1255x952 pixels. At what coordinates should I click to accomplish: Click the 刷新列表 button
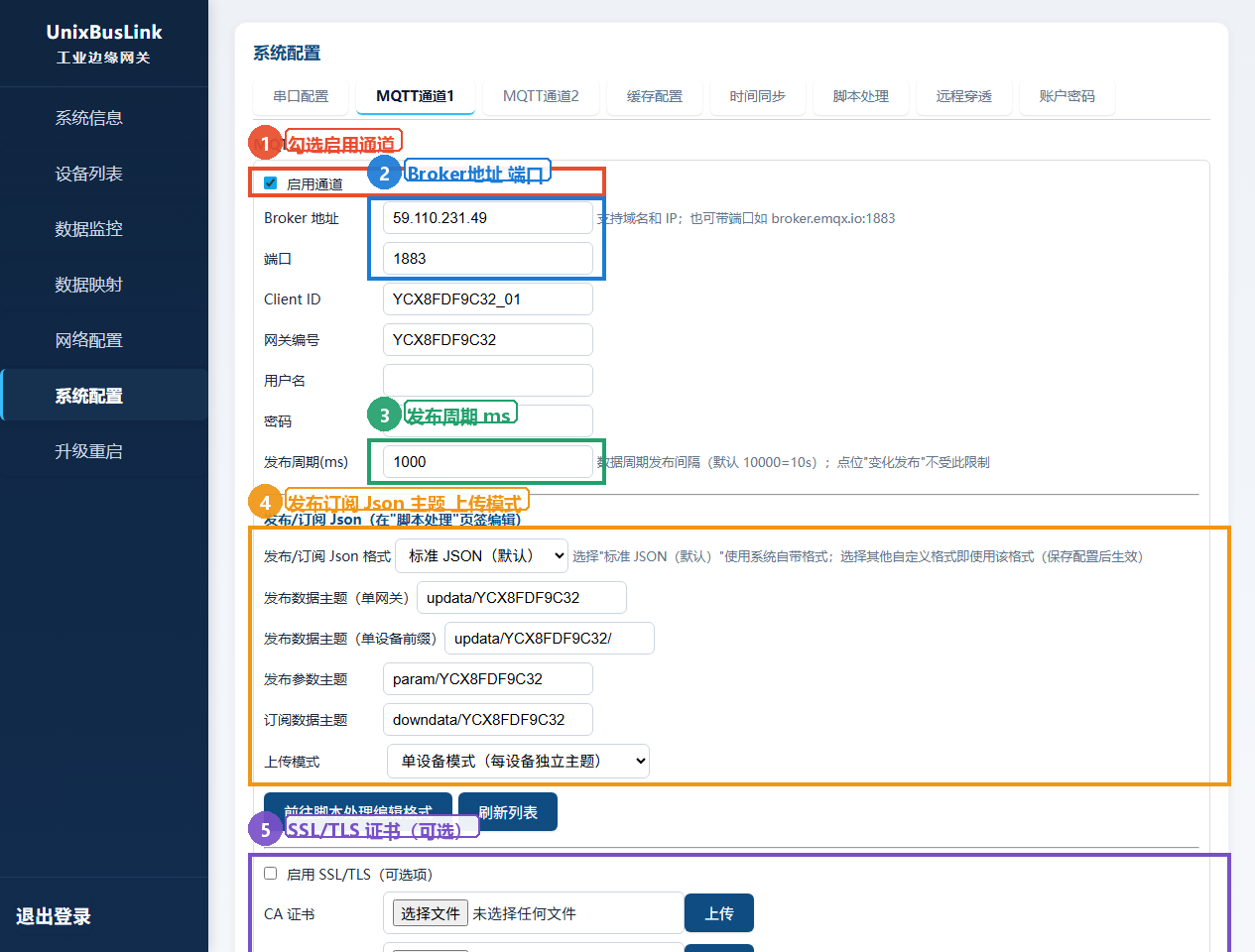pos(508,812)
